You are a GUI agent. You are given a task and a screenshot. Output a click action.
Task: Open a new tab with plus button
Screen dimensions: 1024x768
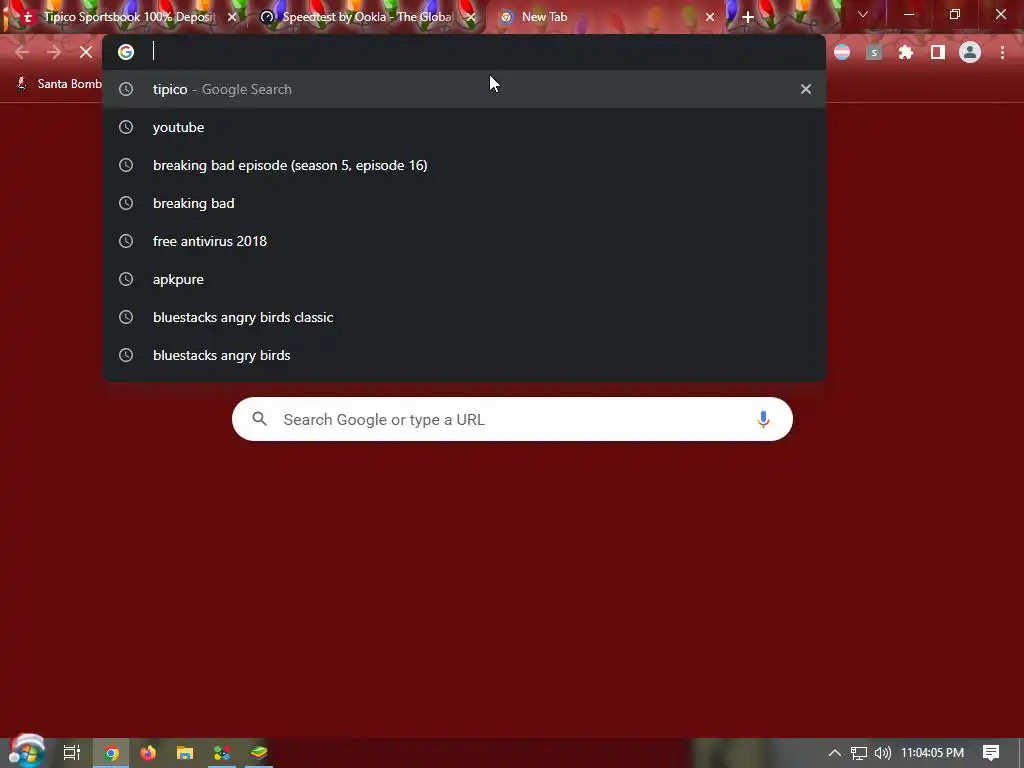[x=748, y=17]
